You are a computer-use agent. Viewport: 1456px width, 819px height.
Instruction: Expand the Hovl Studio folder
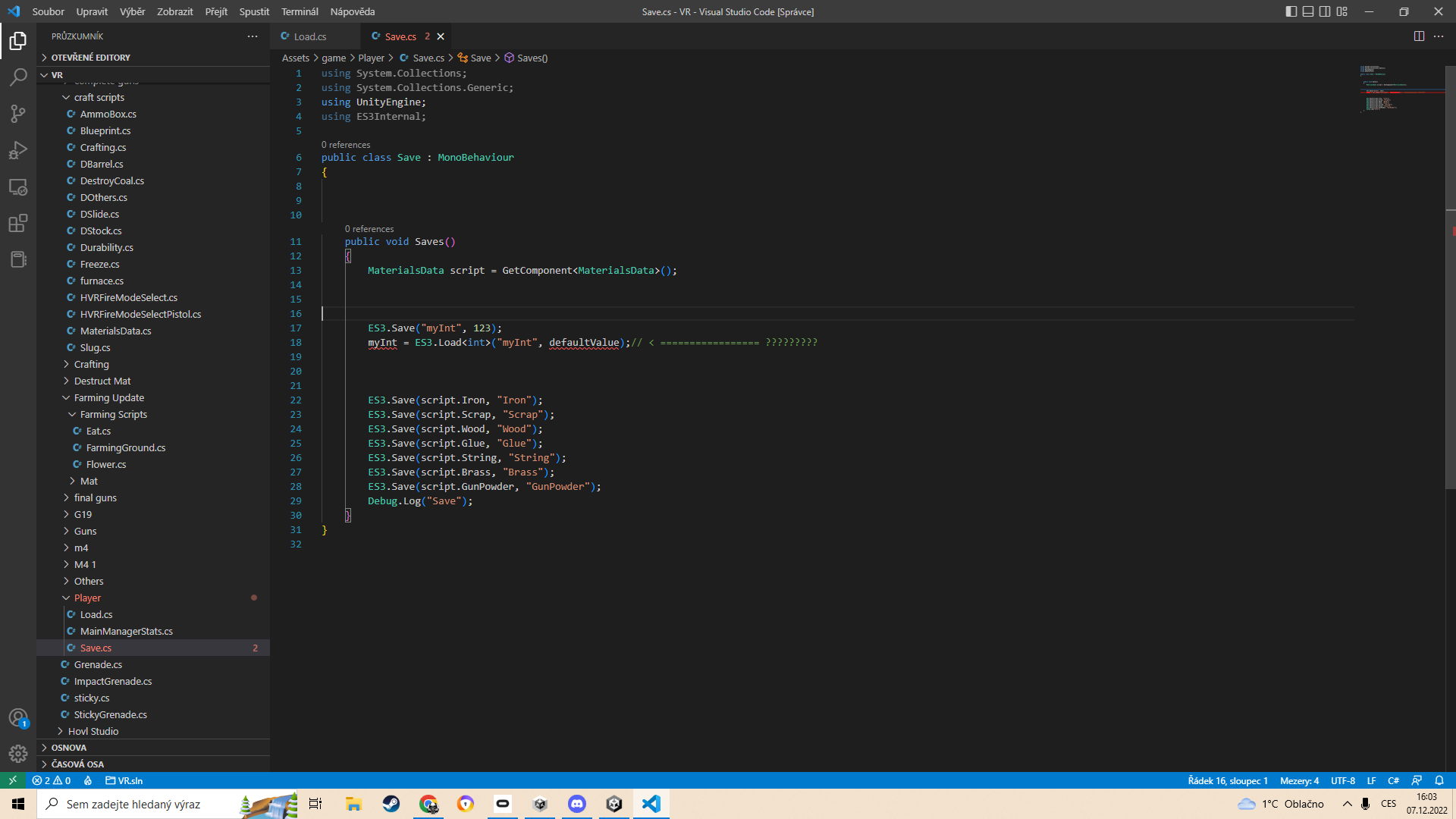(x=153, y=731)
